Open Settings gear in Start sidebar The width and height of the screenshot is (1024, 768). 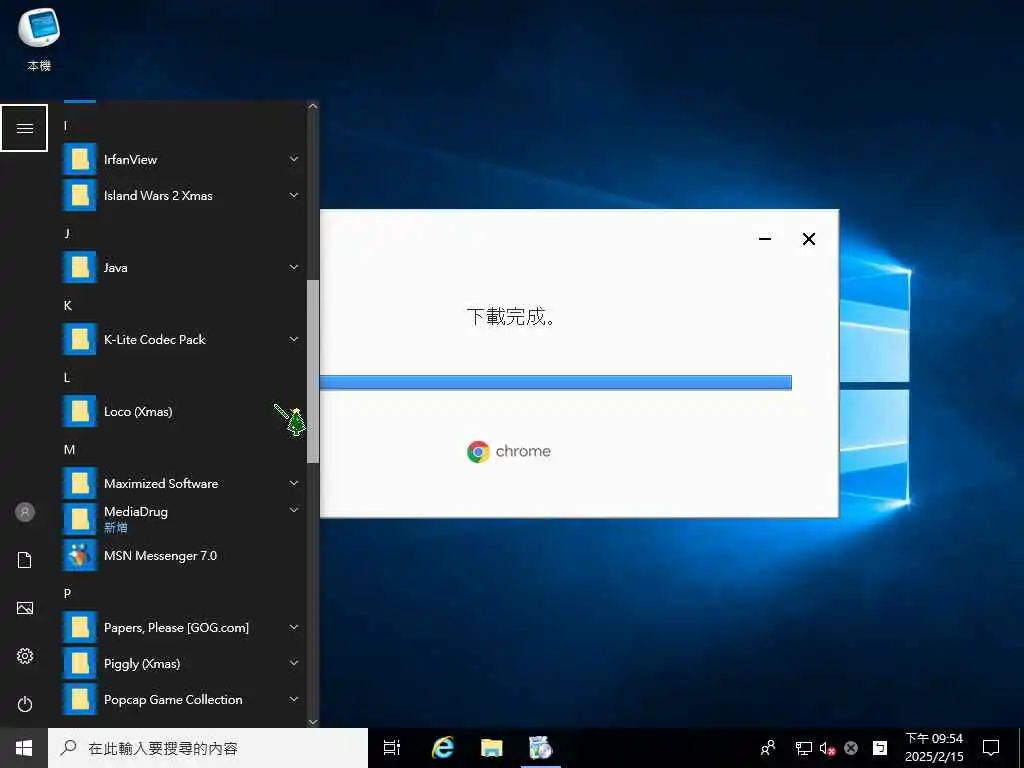point(25,656)
